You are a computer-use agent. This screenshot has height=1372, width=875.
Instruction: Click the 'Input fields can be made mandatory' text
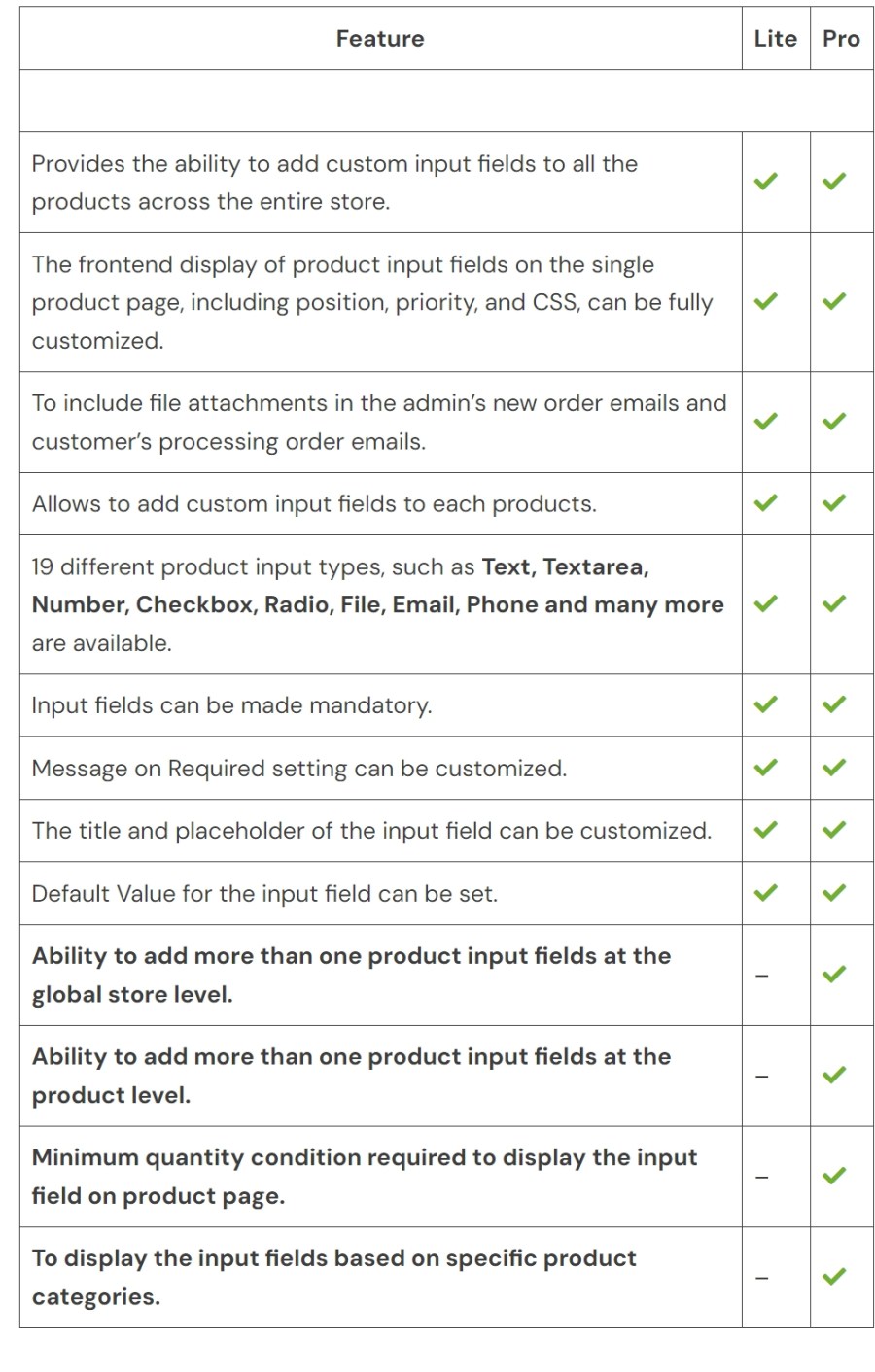pyautogui.click(x=231, y=705)
